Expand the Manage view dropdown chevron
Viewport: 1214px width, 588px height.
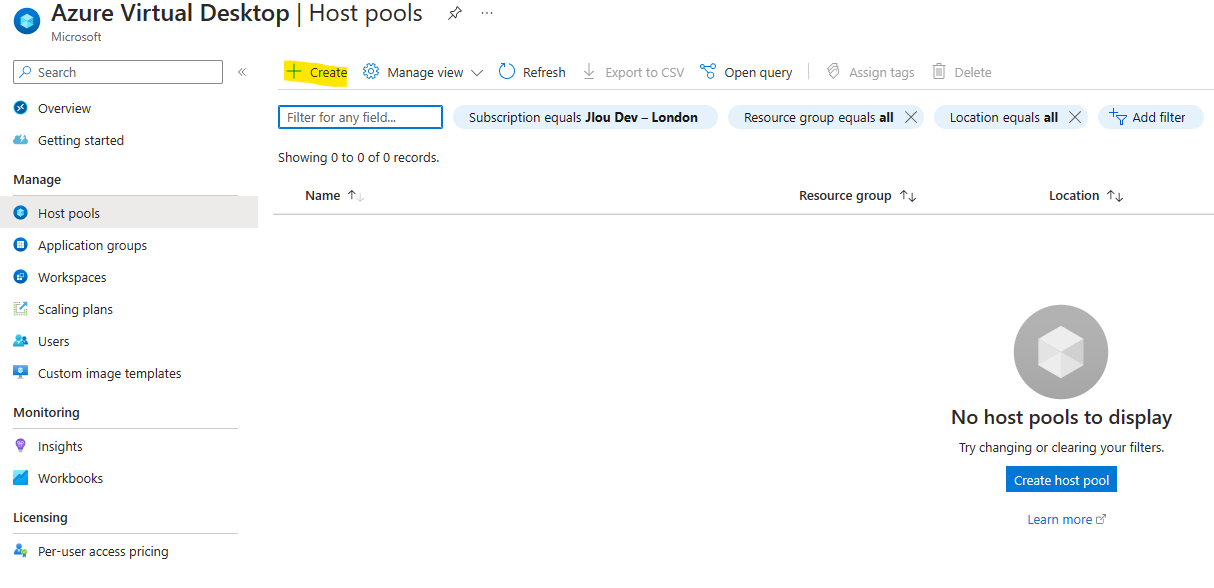tap(476, 72)
